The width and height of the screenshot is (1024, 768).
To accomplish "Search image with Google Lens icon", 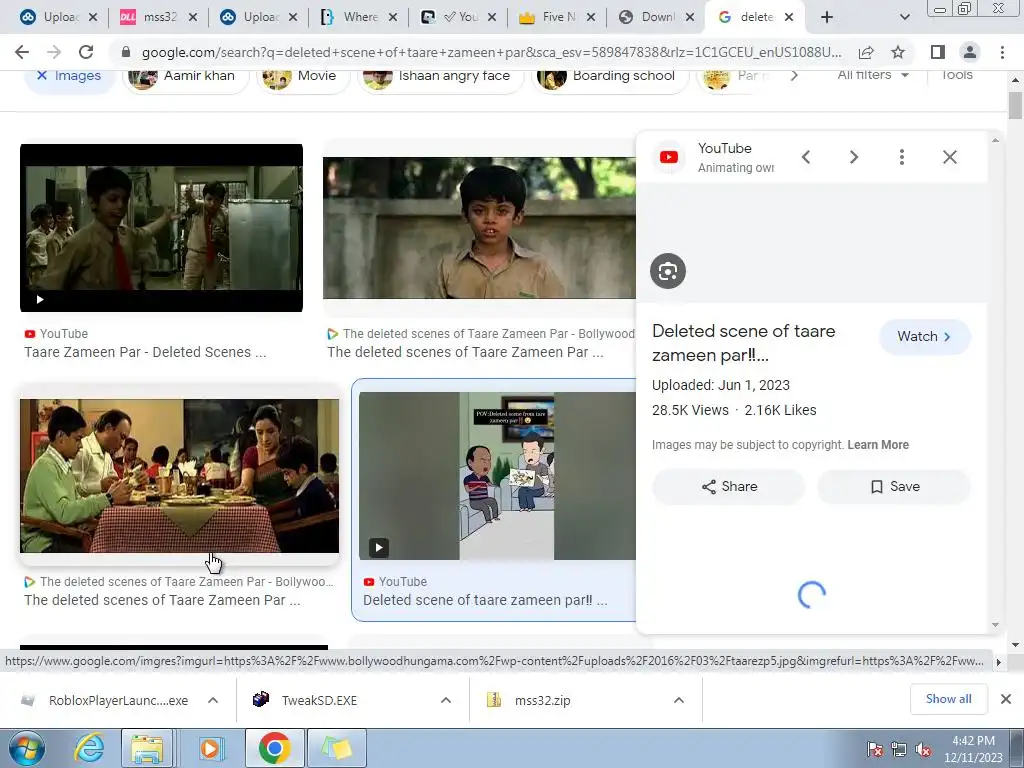I will [667, 271].
